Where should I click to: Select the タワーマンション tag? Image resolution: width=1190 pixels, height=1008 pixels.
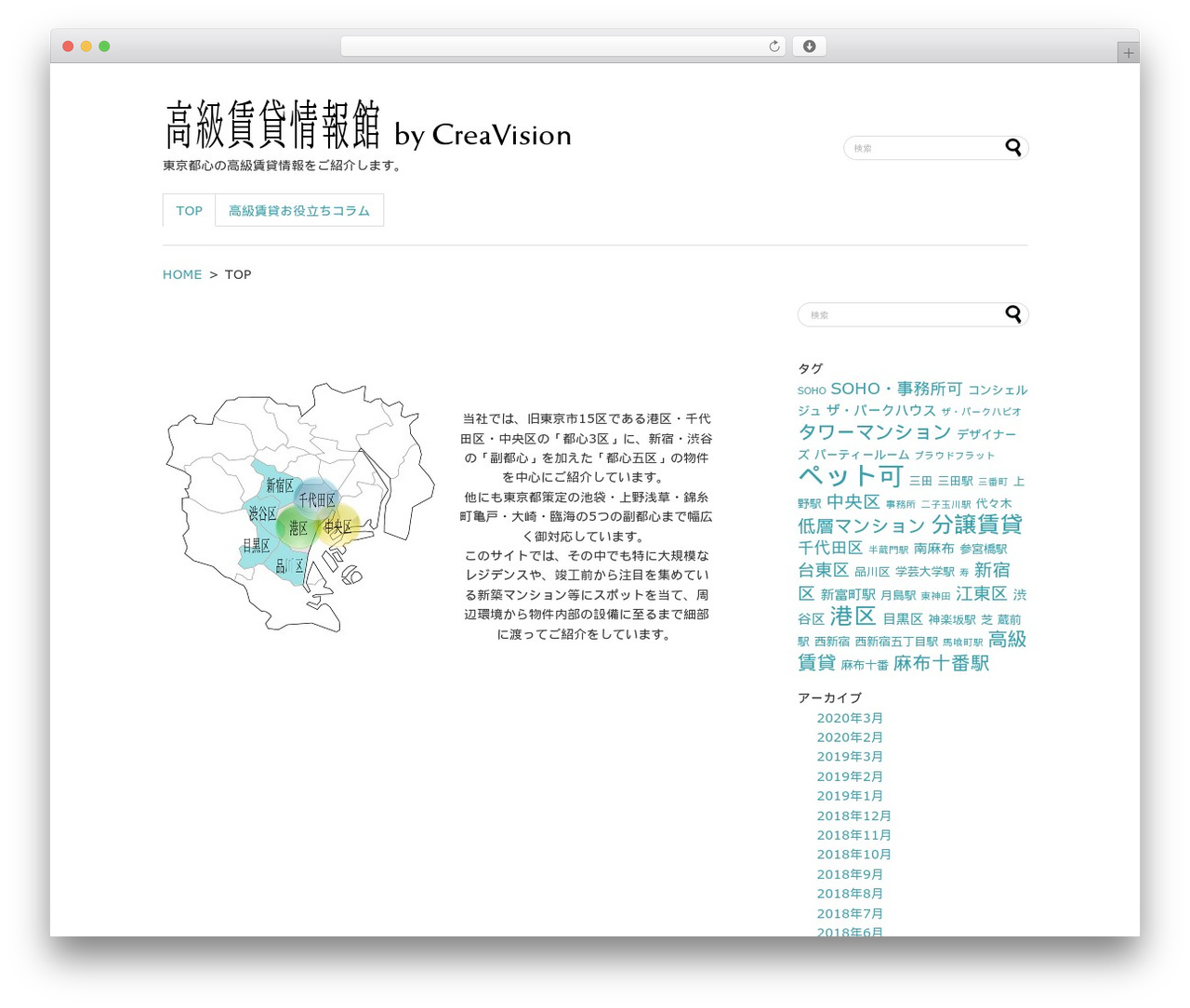tap(875, 431)
